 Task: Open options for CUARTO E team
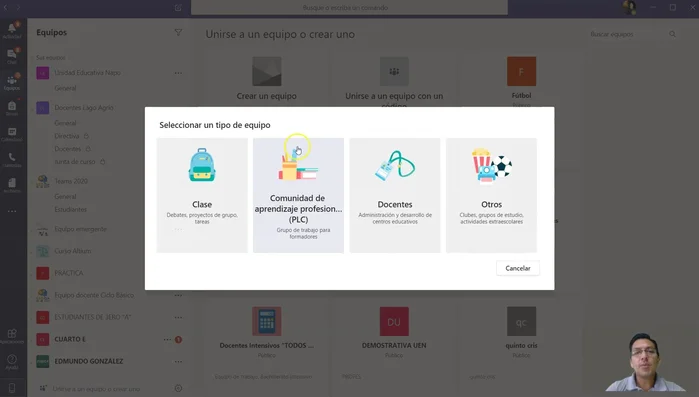pos(167,340)
